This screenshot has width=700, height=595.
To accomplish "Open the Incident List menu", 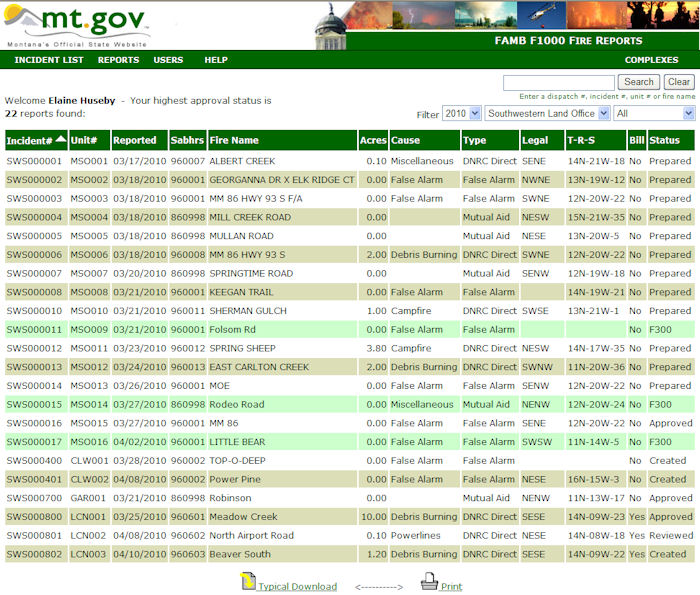I will (x=49, y=60).
